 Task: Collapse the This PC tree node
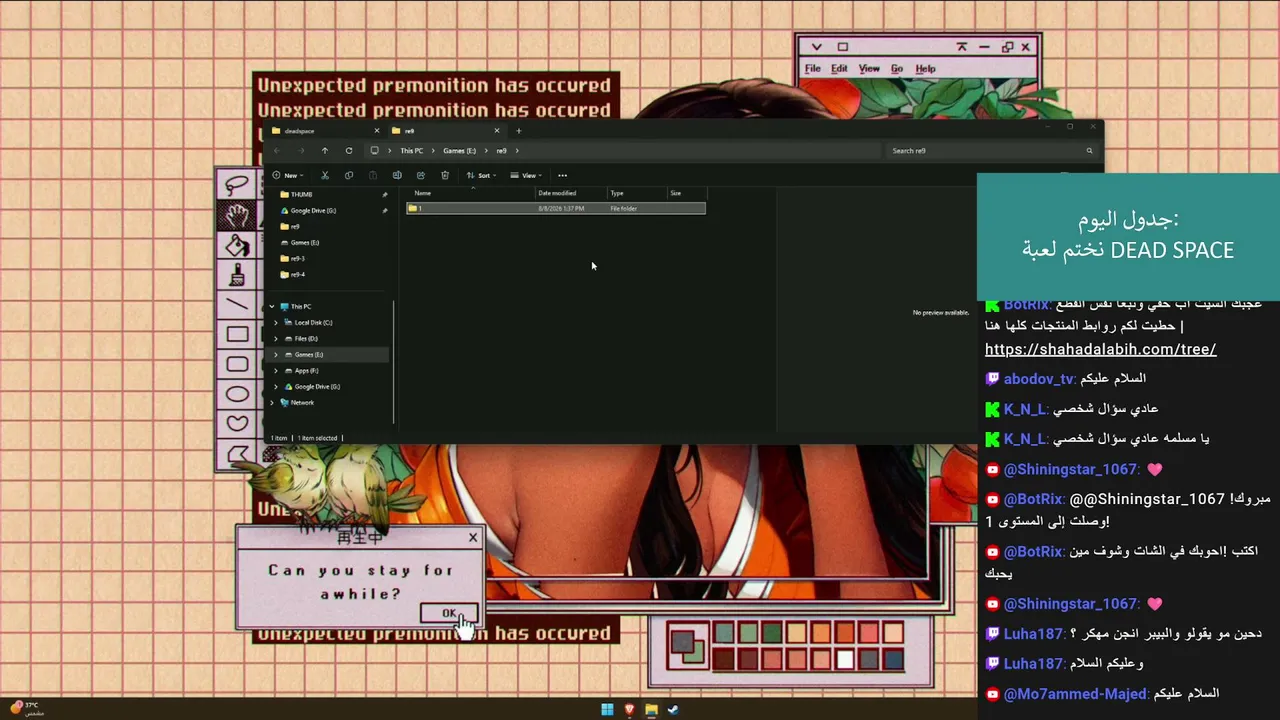tap(272, 307)
